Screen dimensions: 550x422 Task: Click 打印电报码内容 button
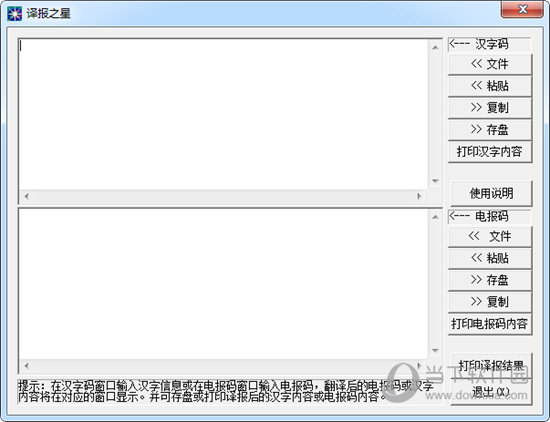click(490, 324)
